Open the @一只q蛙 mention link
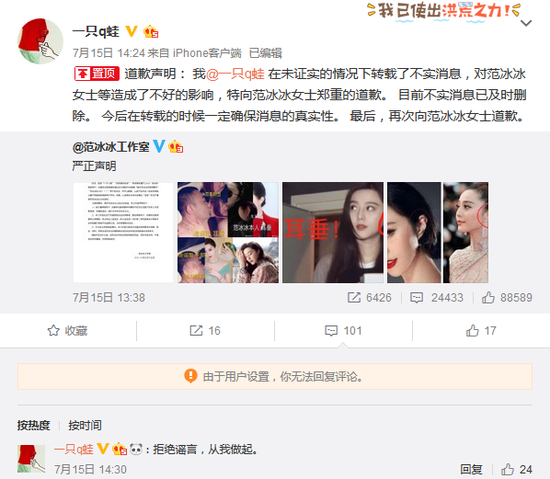The width and height of the screenshot is (550, 479). coord(235,74)
